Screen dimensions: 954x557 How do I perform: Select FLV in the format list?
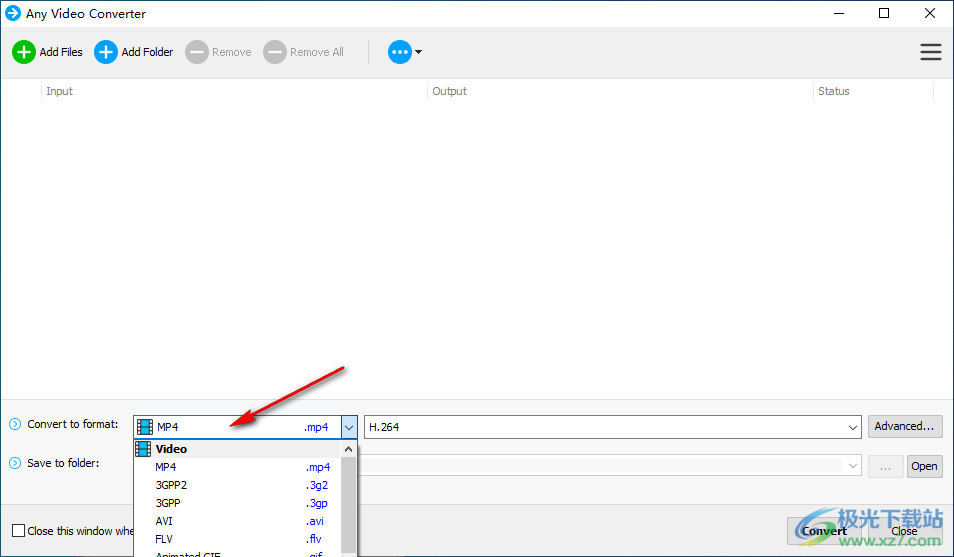[237, 539]
